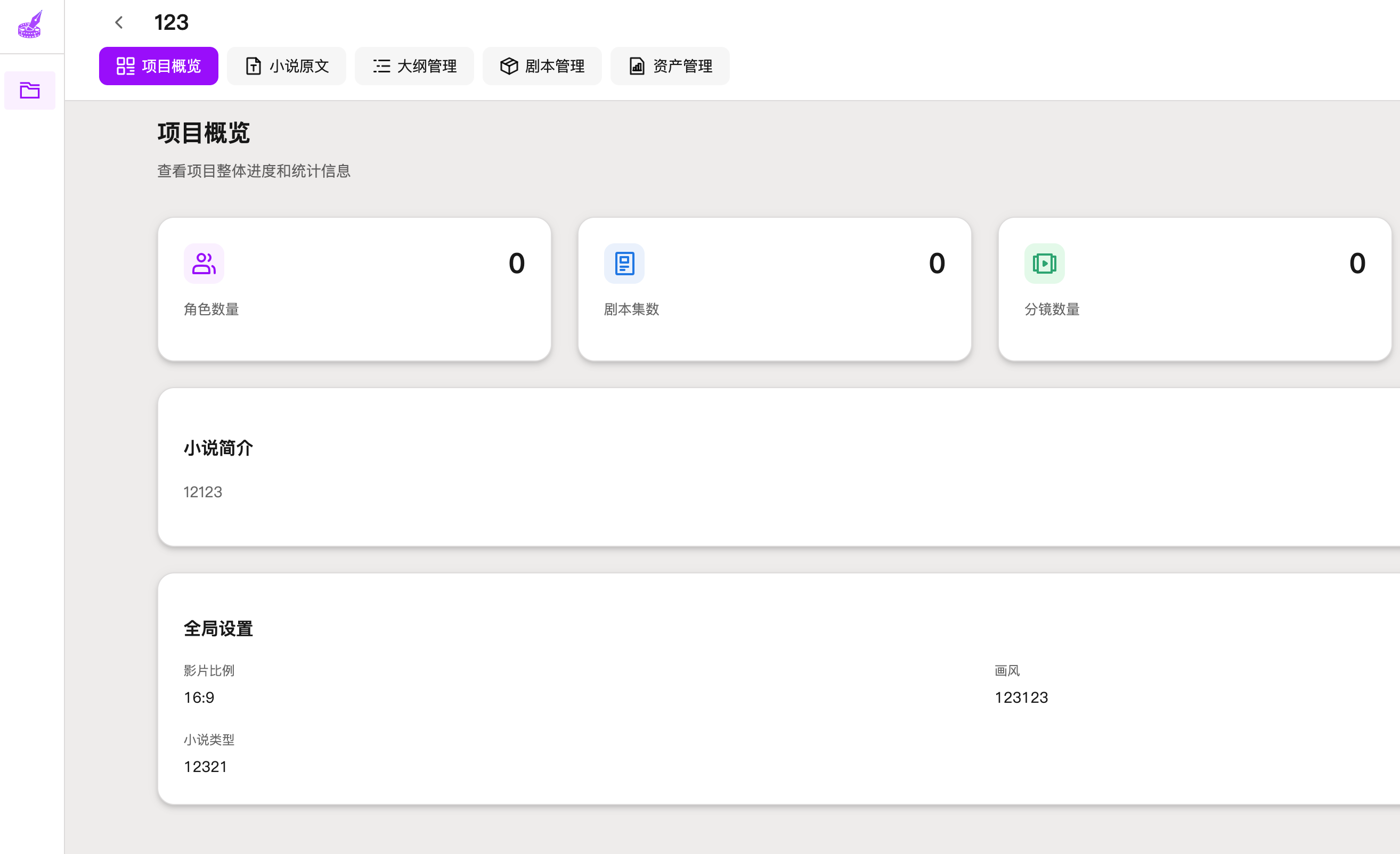This screenshot has height=854, width=1400.
Task: Click the 小说简介 text 12123
Action: point(203,492)
